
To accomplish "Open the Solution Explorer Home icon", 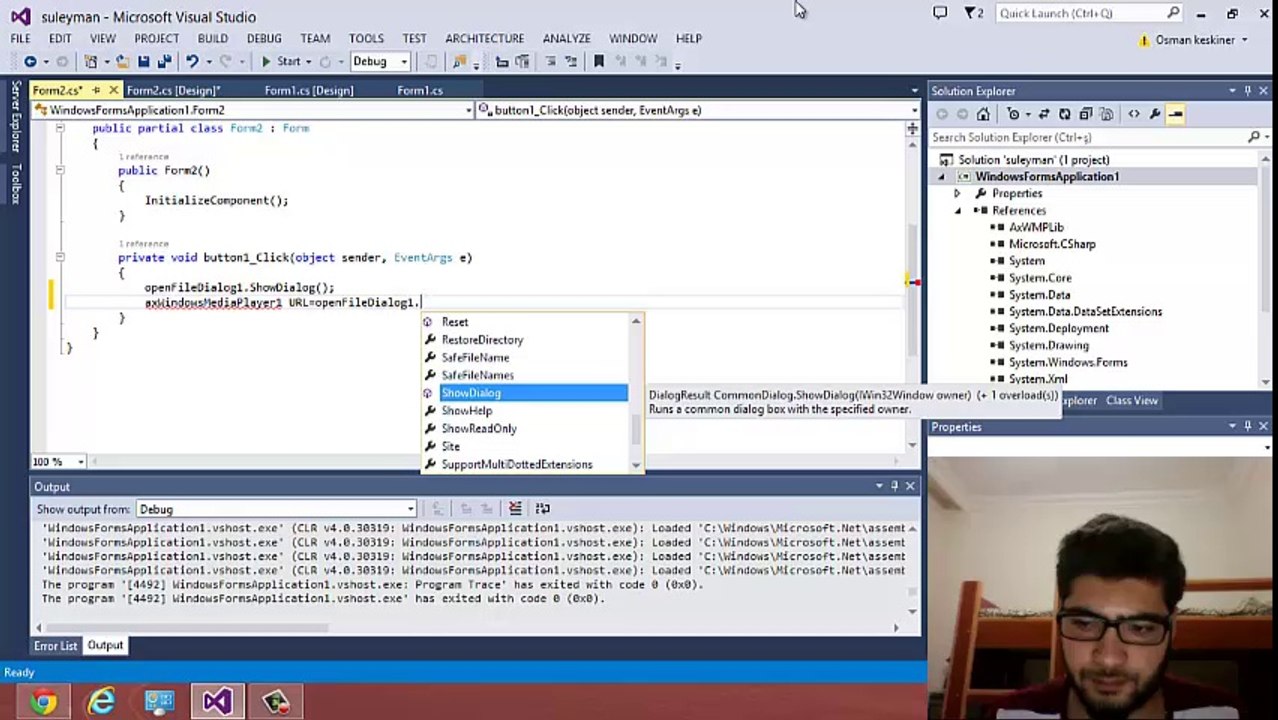I will [983, 114].
